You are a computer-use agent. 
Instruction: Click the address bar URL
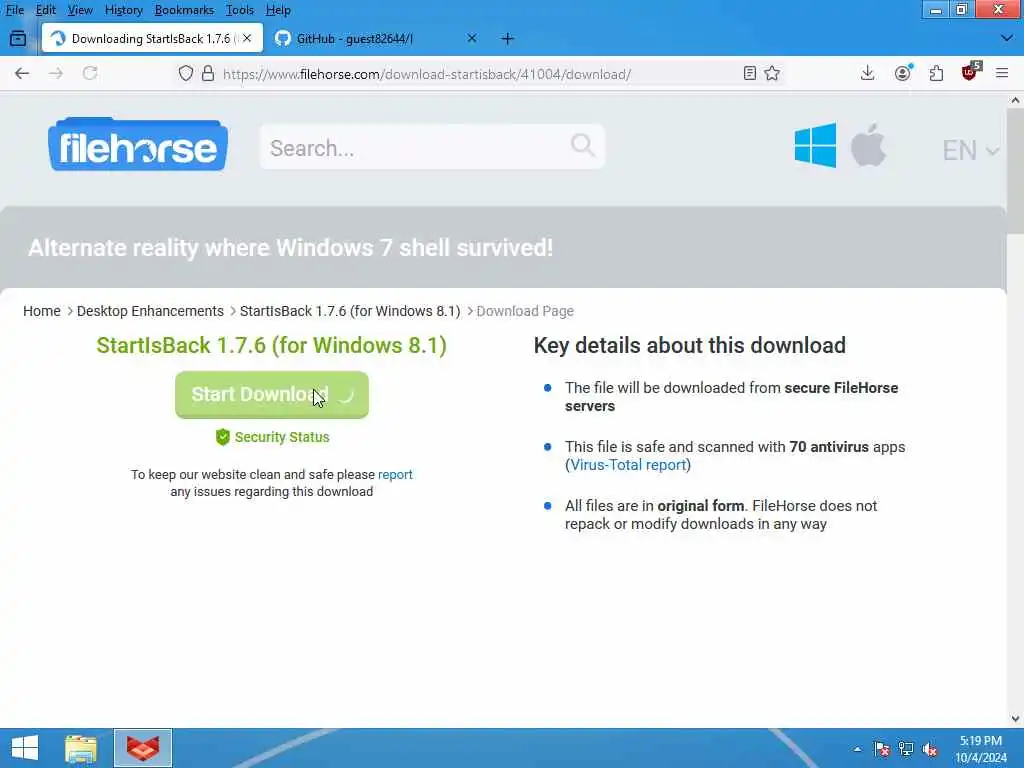[x=427, y=74]
